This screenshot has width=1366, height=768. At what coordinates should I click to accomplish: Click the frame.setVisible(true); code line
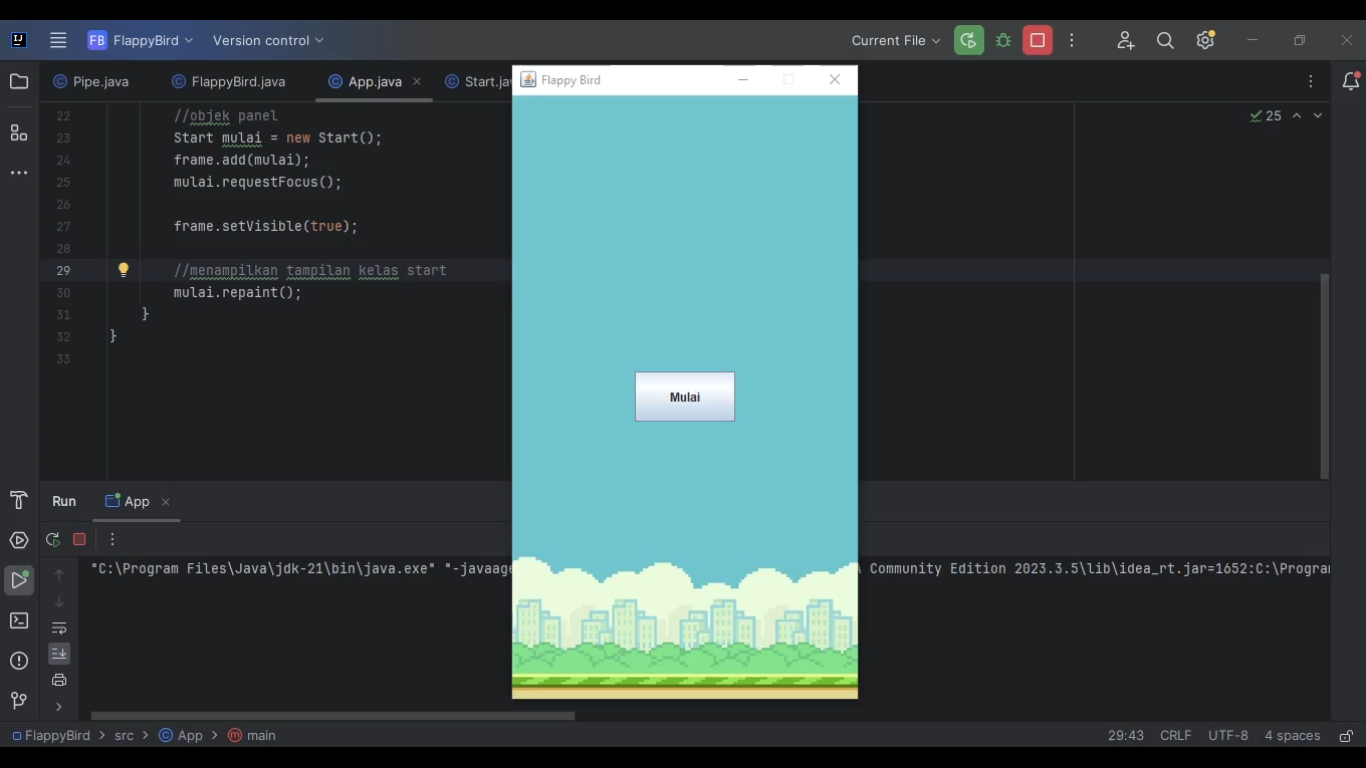pyautogui.click(x=266, y=227)
